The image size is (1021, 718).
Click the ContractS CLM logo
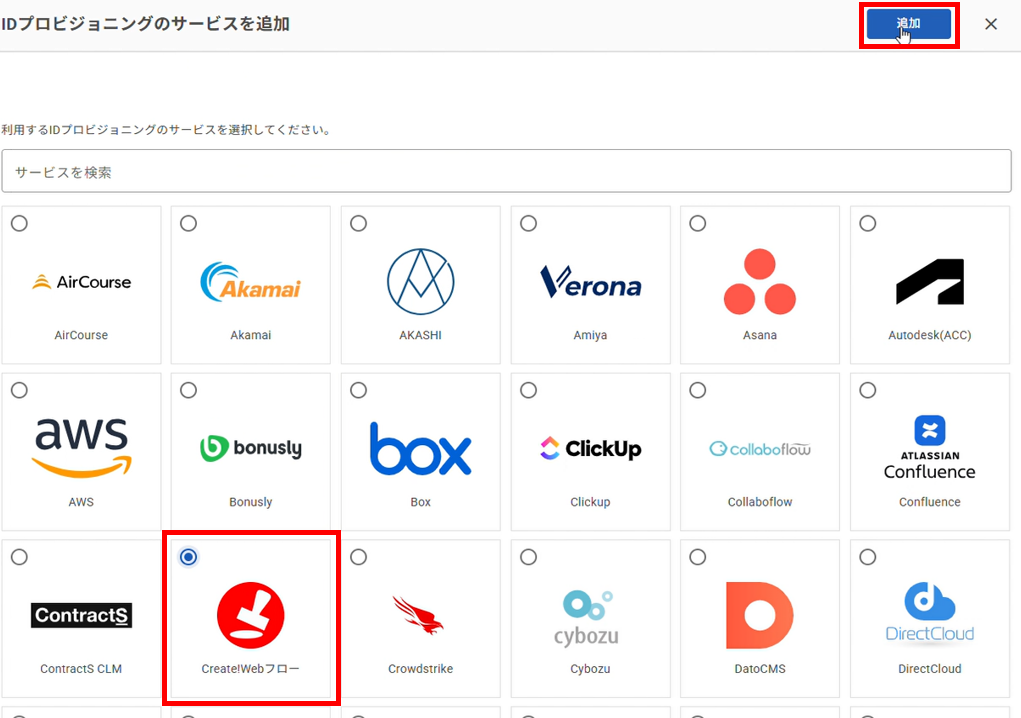(81, 615)
